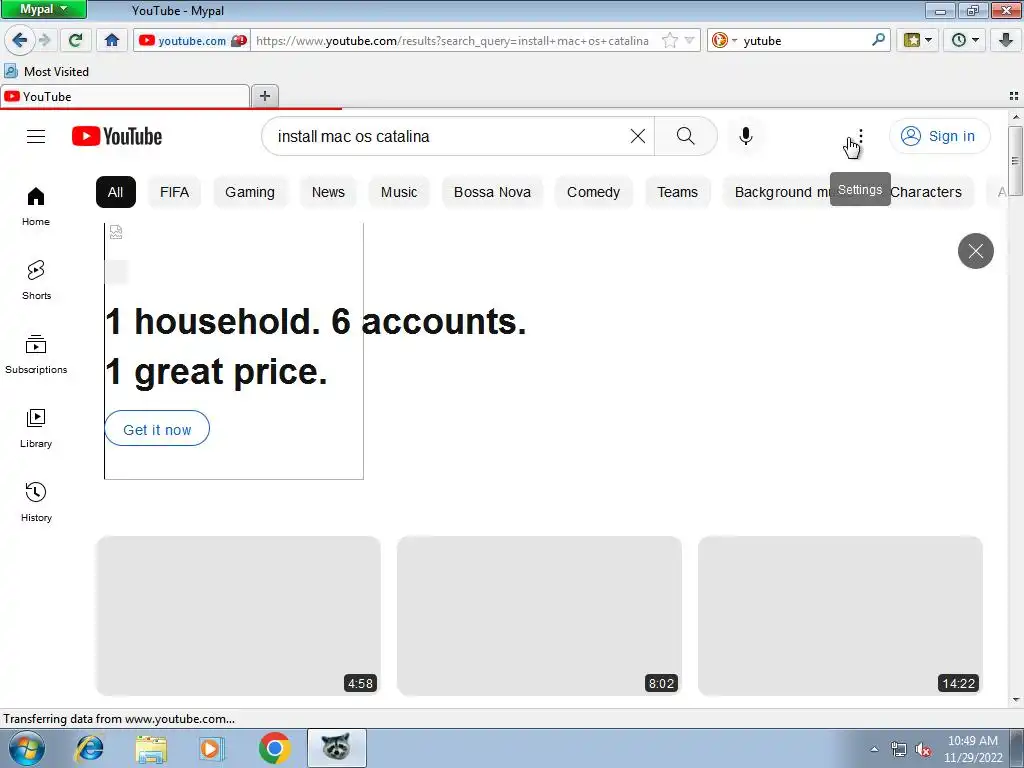
Task: Open the search engine selector dropdown
Action: tap(724, 40)
